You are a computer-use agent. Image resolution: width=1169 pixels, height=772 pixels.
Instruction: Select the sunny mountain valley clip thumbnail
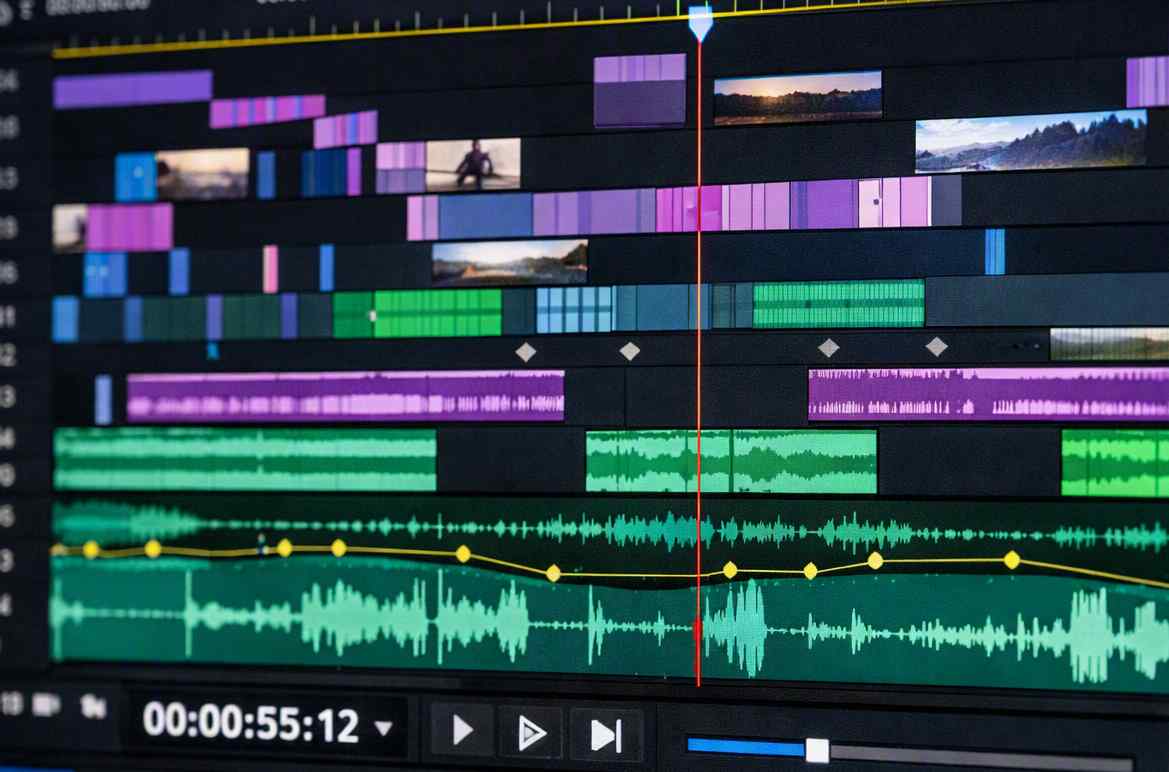[x=1030, y=141]
